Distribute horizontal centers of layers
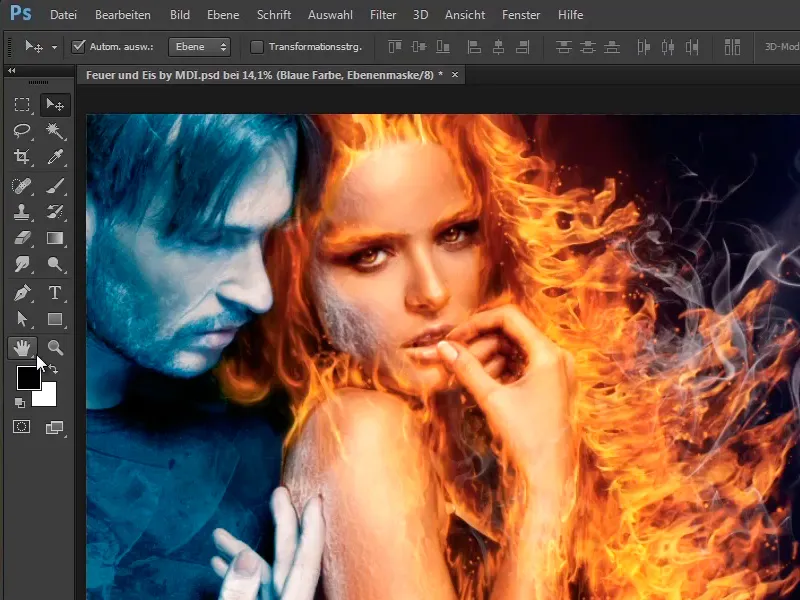Image resolution: width=800 pixels, height=600 pixels. tap(668, 47)
